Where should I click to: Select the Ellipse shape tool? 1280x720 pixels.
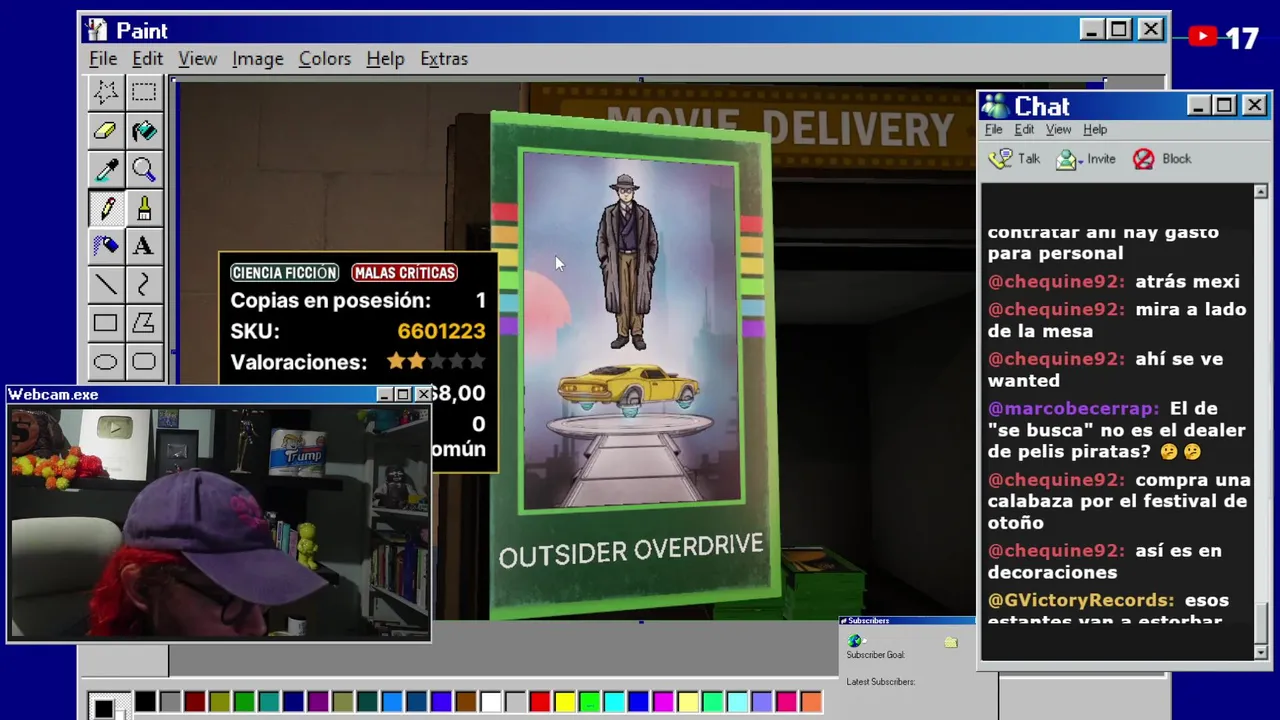105,361
